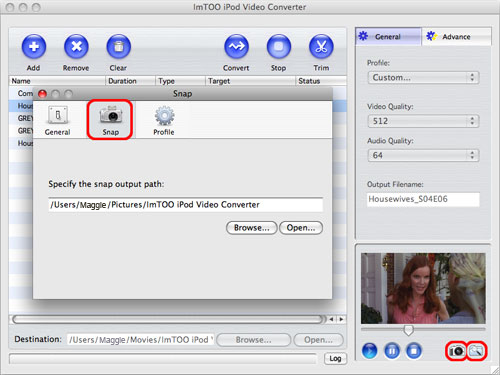Click the video preview thumbnail
The height and width of the screenshot is (375, 500).
click(x=423, y=288)
